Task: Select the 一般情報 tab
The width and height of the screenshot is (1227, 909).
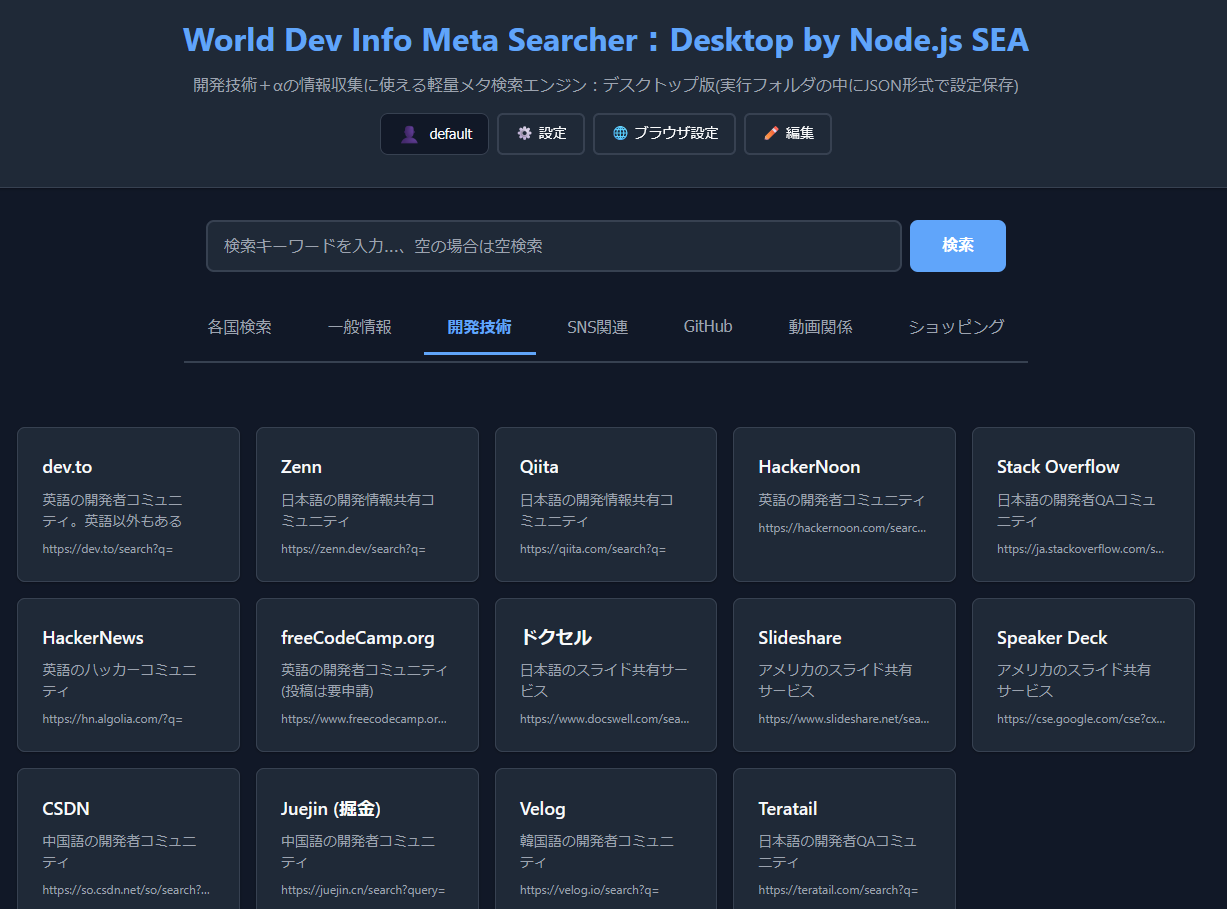Action: (359, 326)
